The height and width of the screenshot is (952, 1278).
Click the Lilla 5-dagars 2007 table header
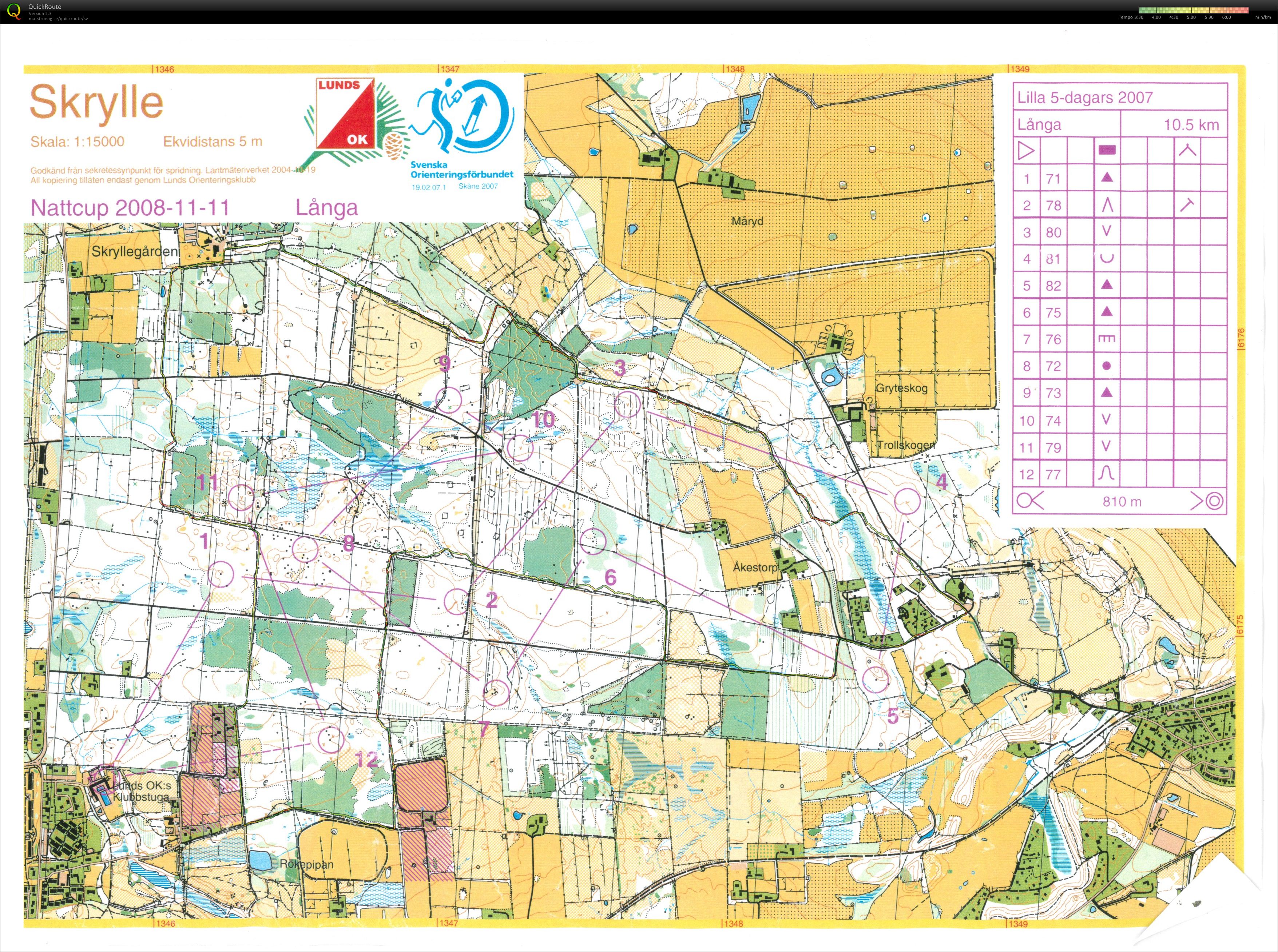tap(1085, 97)
